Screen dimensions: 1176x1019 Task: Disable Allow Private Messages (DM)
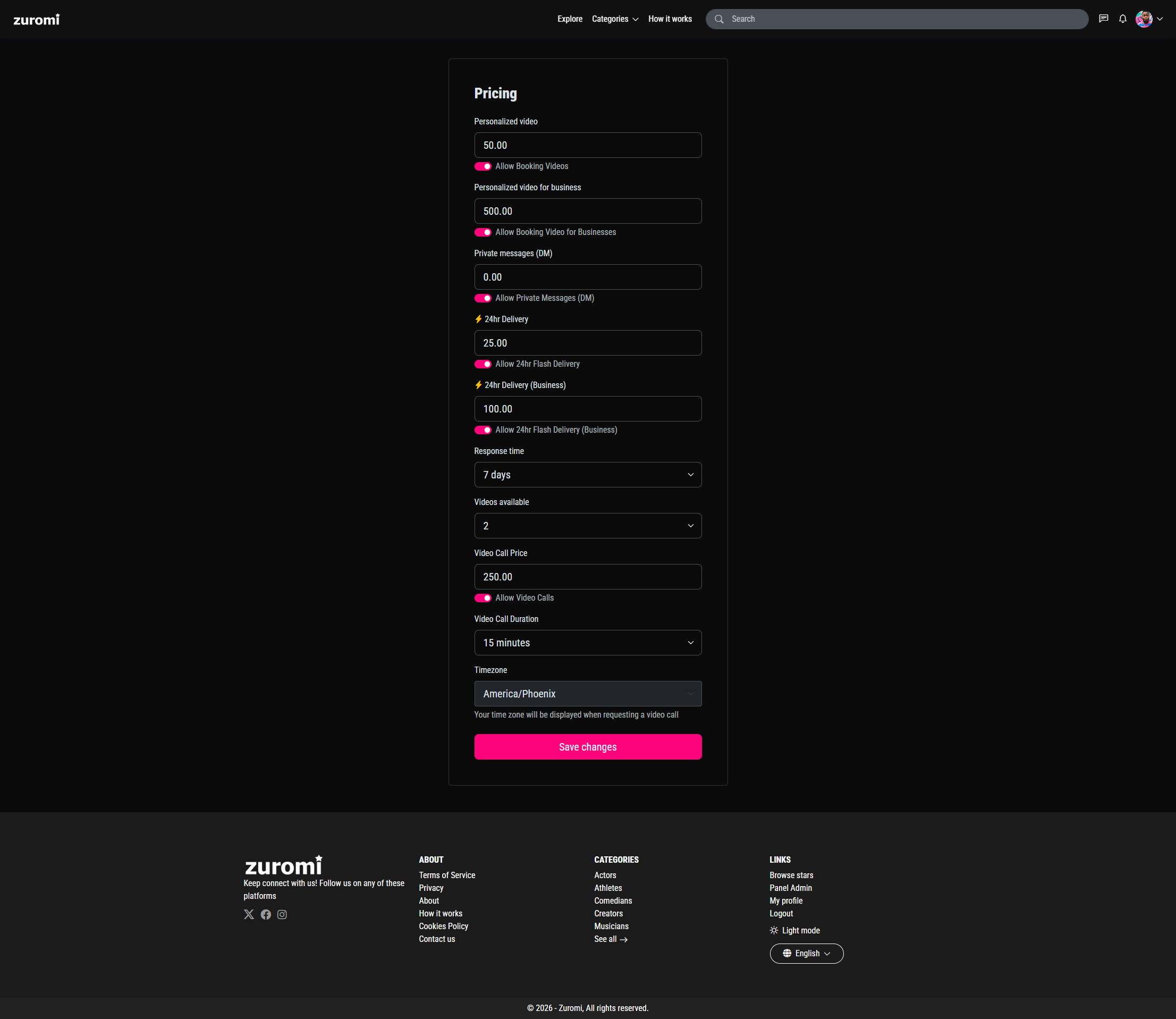(483, 298)
